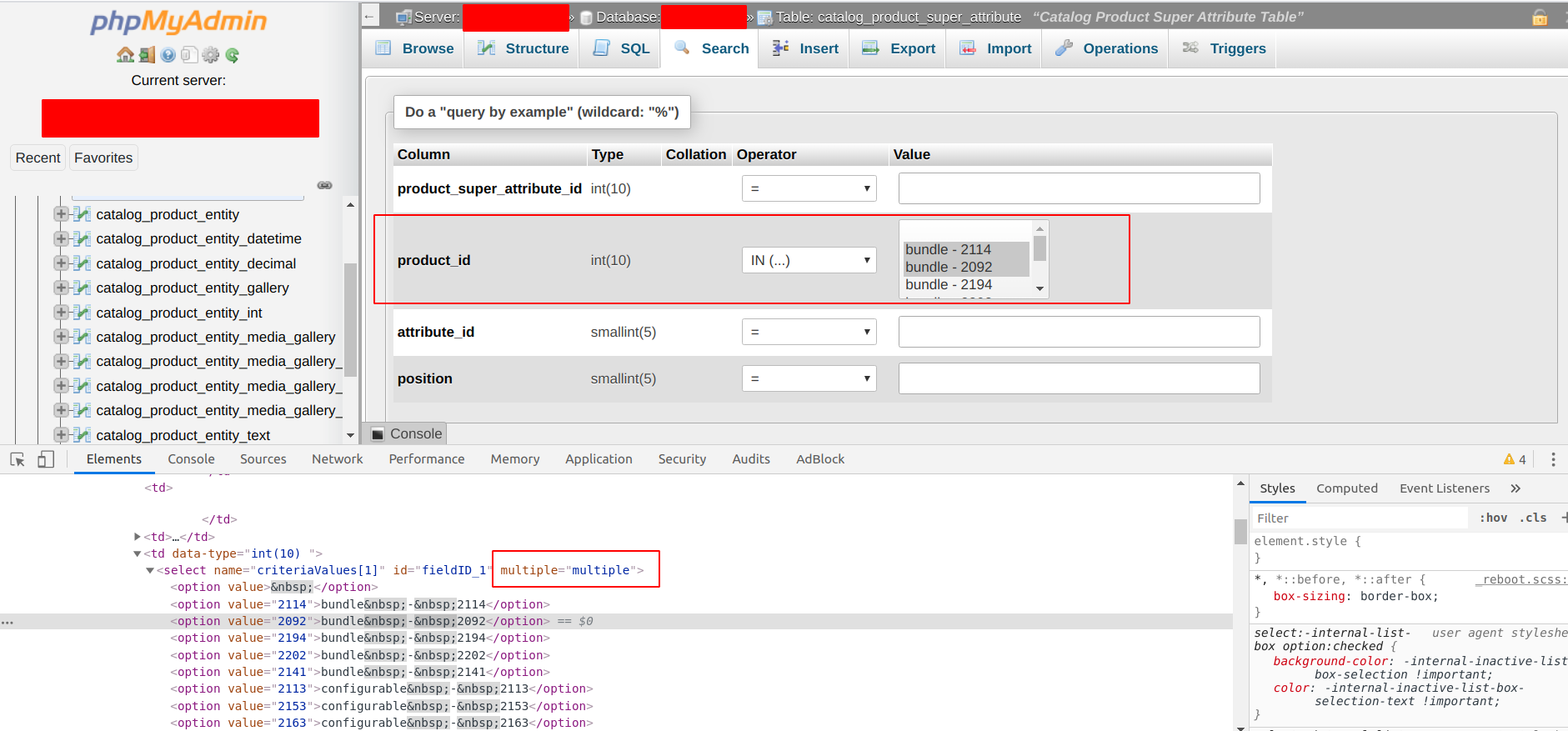1568x731 pixels.
Task: Open the IN (...) operator dropdown for product_id
Action: tap(809, 260)
